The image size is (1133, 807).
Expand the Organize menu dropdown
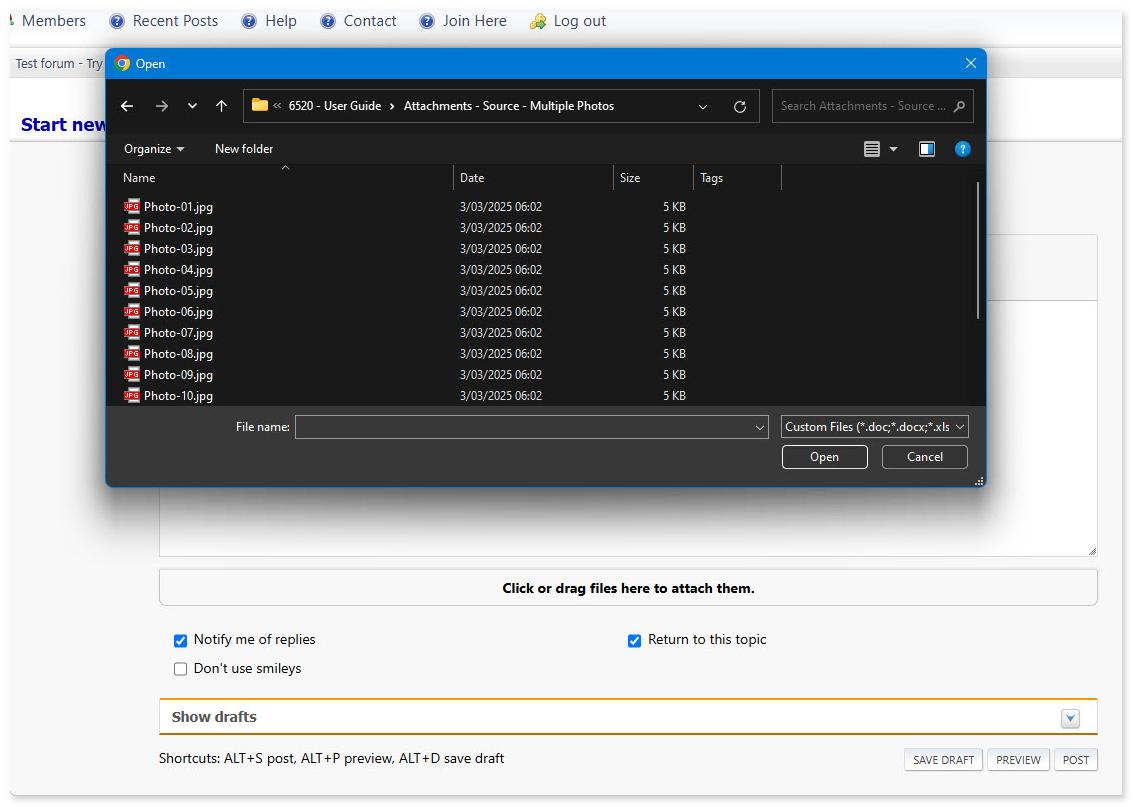154,149
